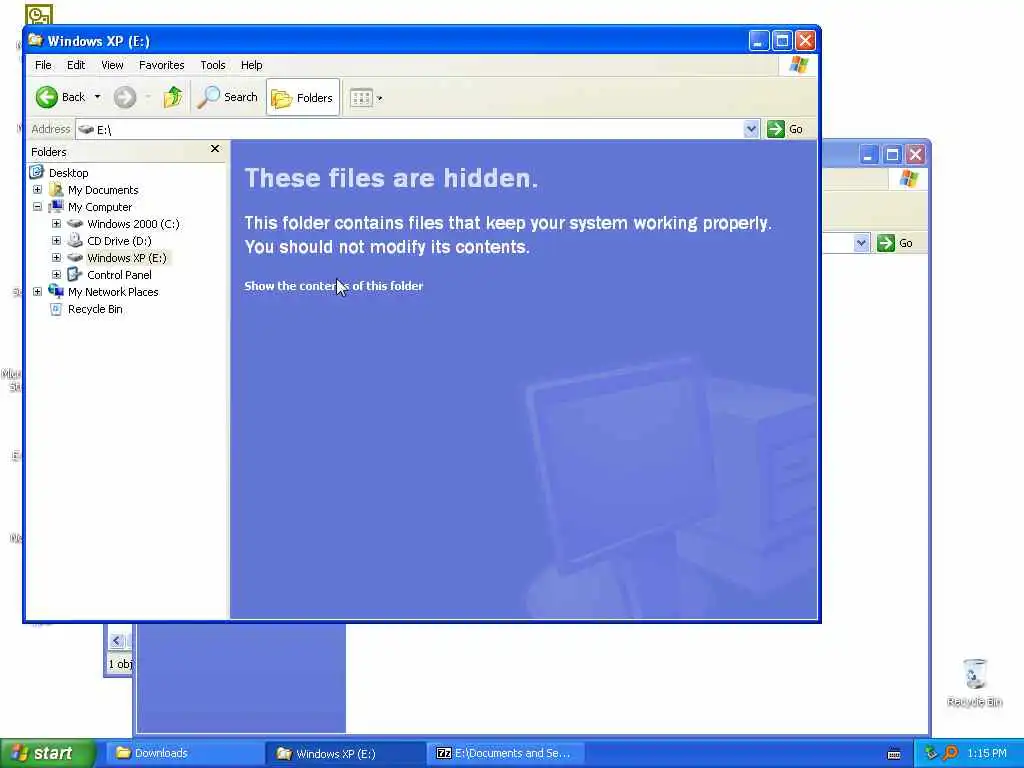Minimize the background Explorer window

point(868,155)
